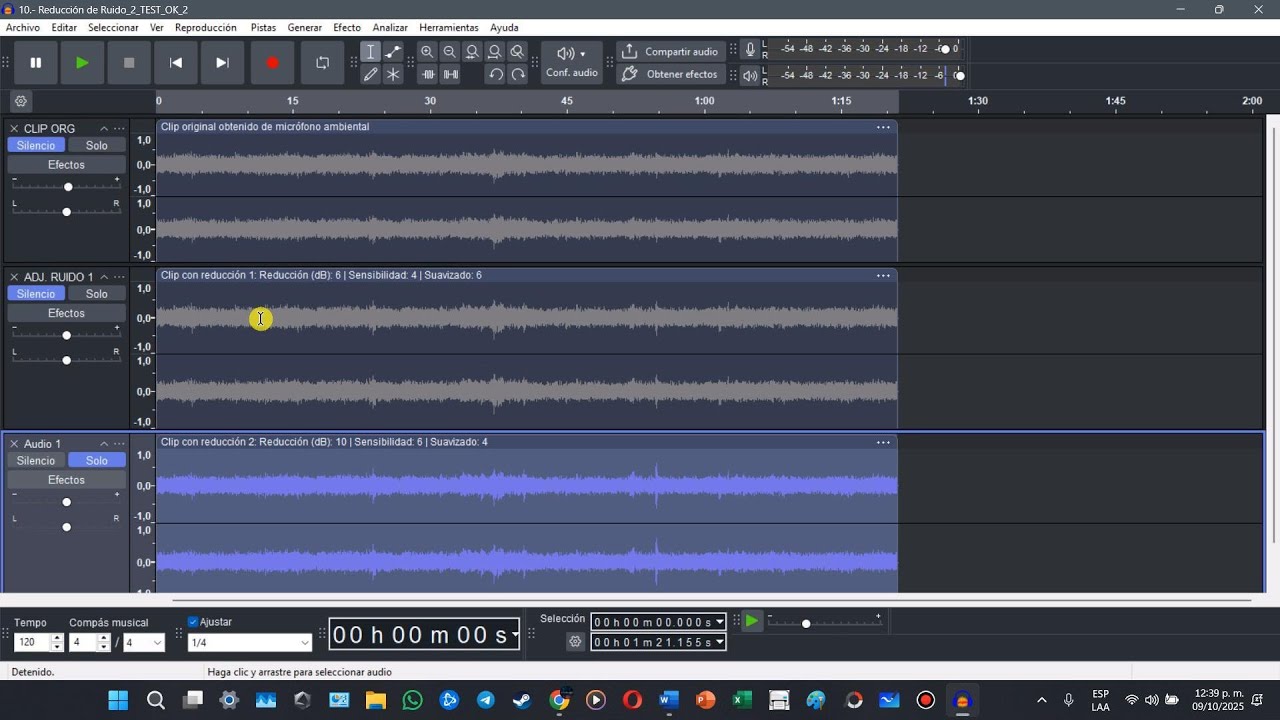Click pan slider on ADJ. RUIDO 1 track
Image resolution: width=1280 pixels, height=720 pixels.
[x=66, y=360]
